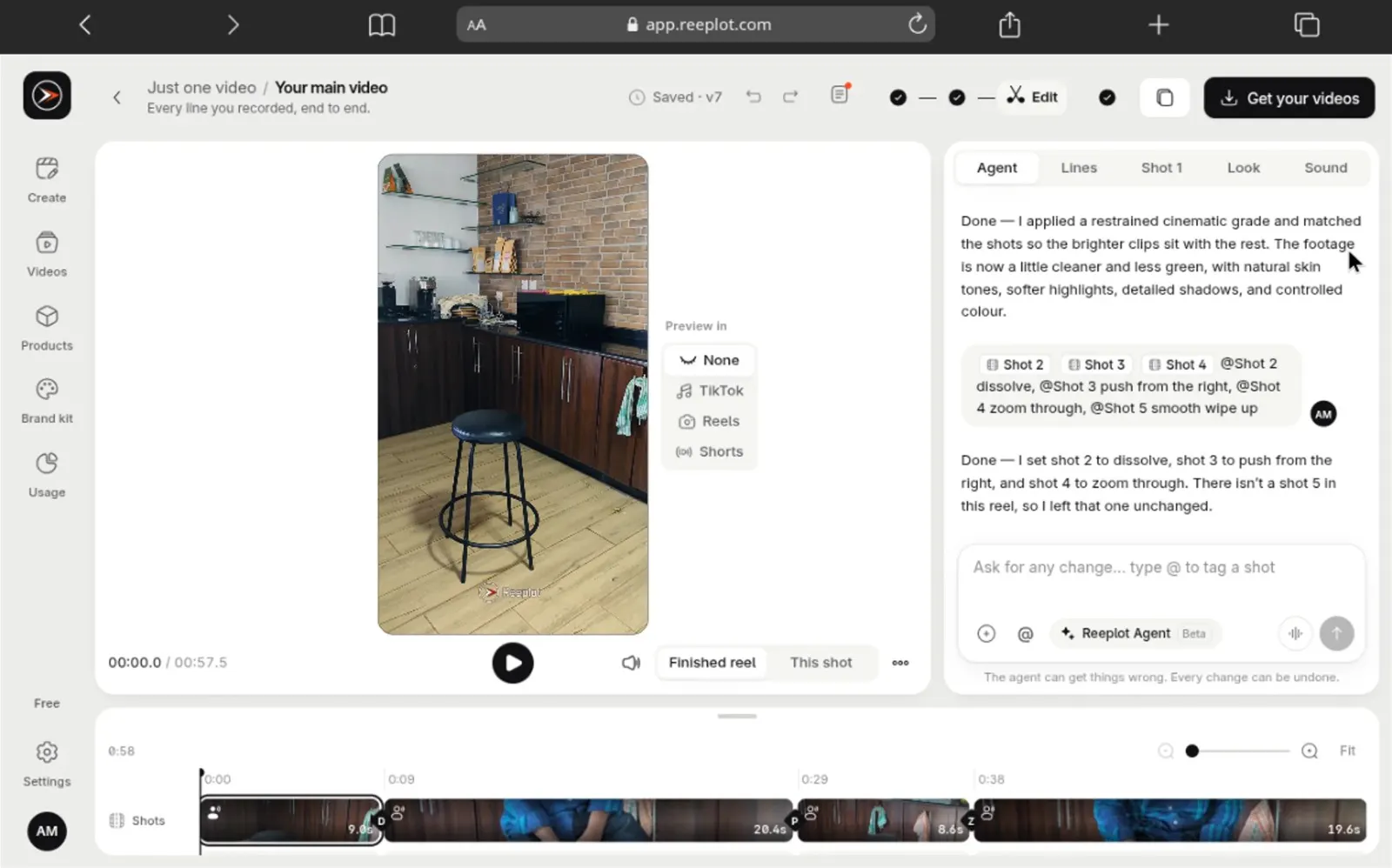
Task: Start voice input with waveform icon
Action: (x=1295, y=634)
